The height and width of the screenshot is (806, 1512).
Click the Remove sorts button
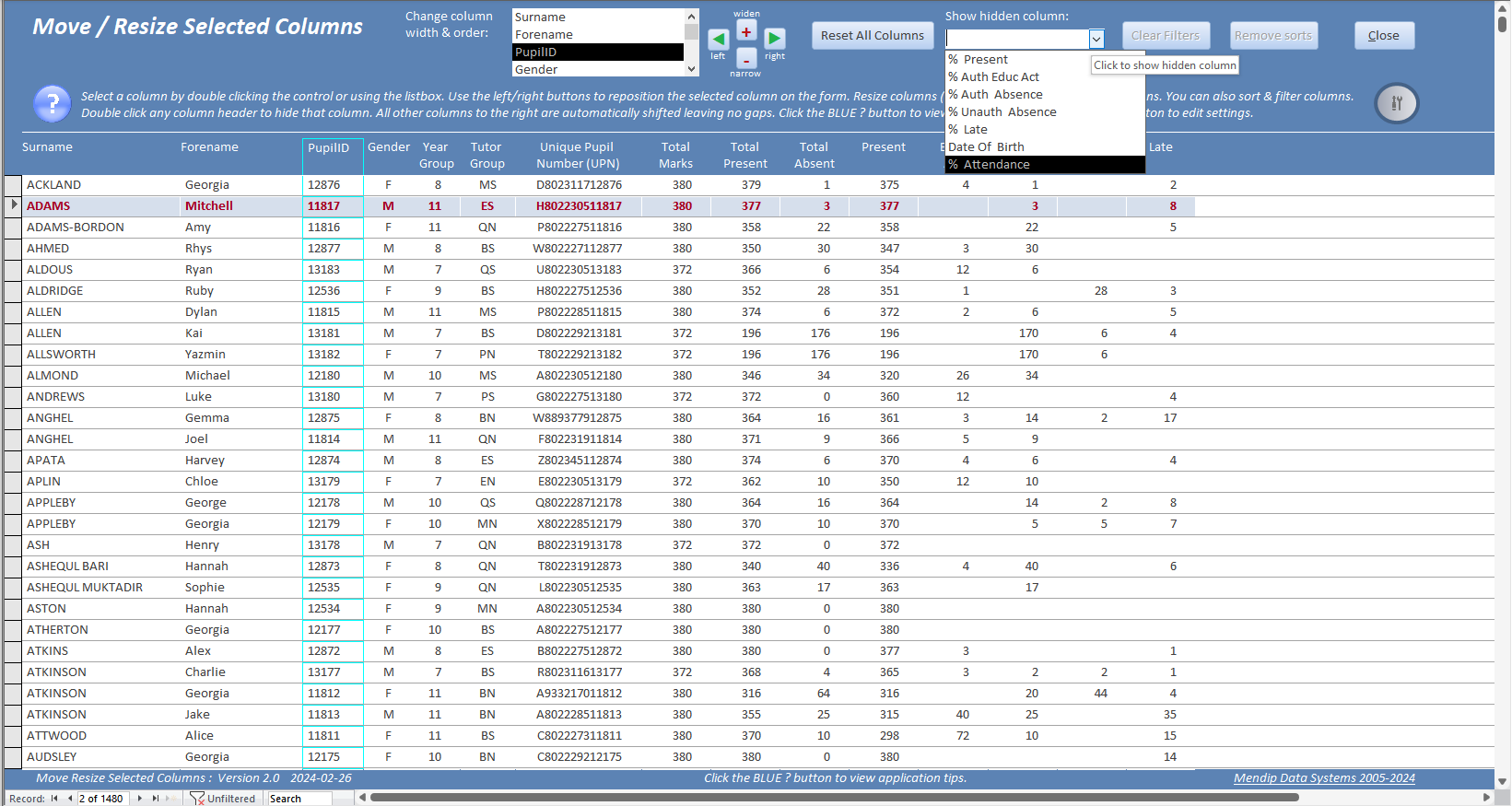click(1274, 35)
